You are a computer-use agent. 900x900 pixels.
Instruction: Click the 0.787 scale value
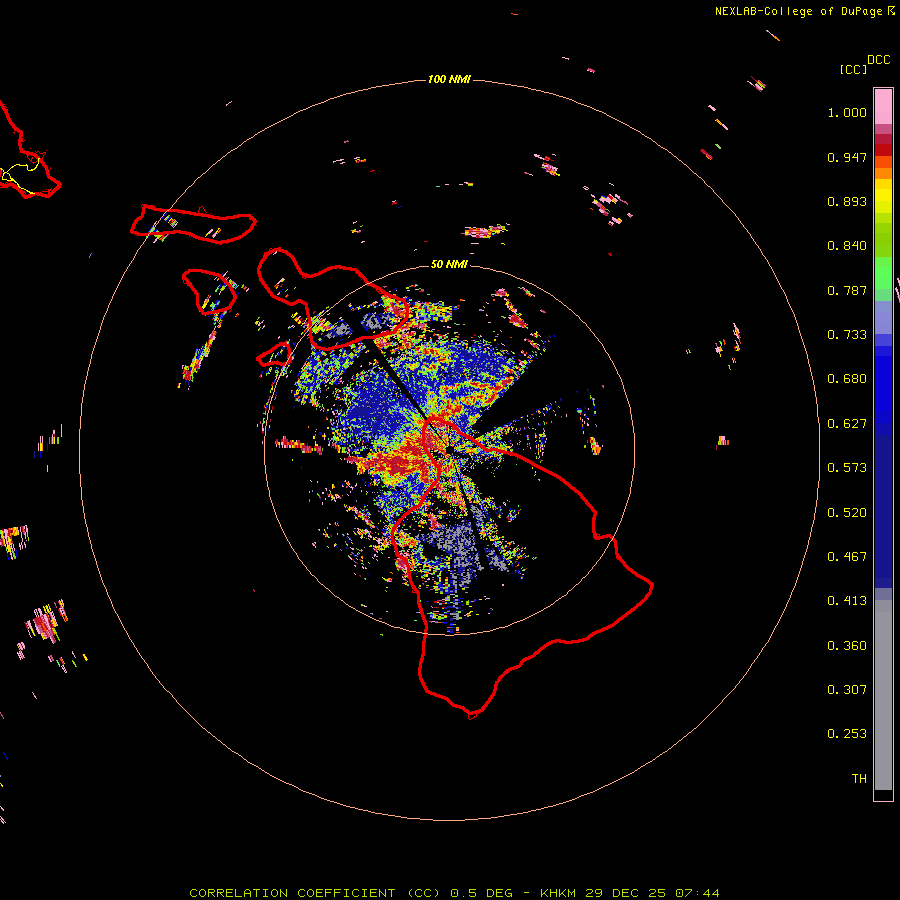pos(847,290)
